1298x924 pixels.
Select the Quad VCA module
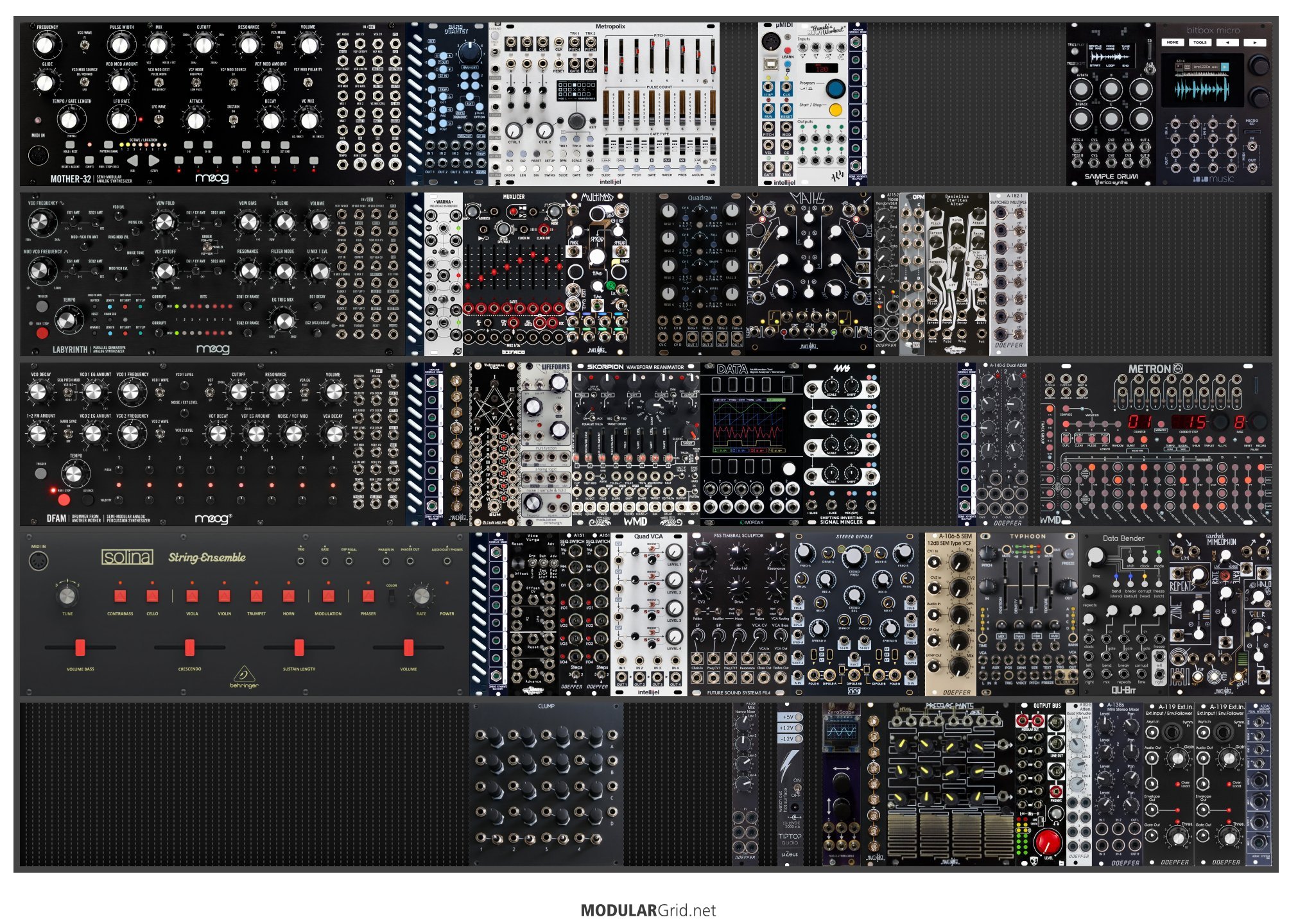click(x=649, y=614)
